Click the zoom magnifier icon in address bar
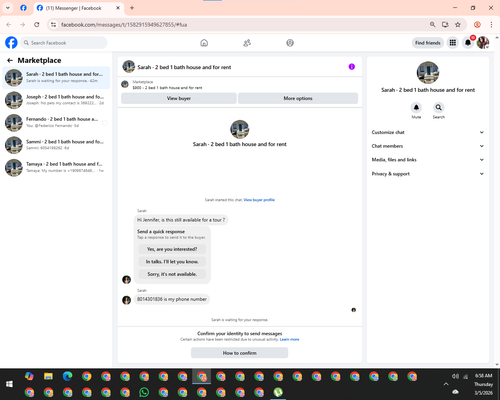The height and width of the screenshot is (400, 500). pyautogui.click(x=432, y=25)
